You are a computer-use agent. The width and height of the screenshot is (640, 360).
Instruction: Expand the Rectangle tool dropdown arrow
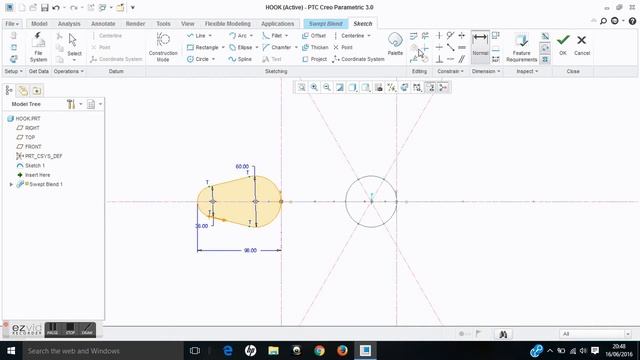pos(223,48)
